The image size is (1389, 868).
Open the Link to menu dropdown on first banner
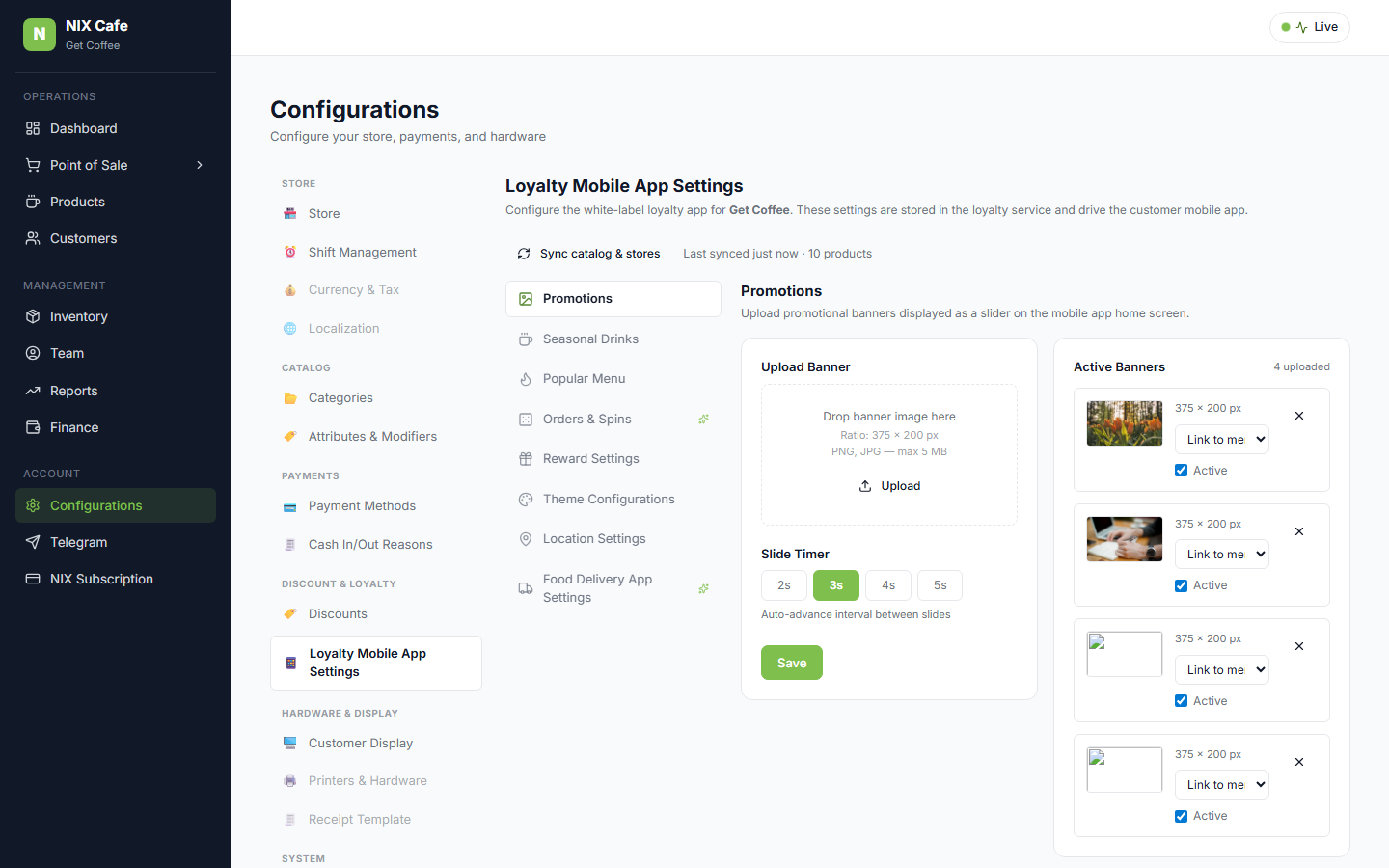pyautogui.click(x=1221, y=440)
